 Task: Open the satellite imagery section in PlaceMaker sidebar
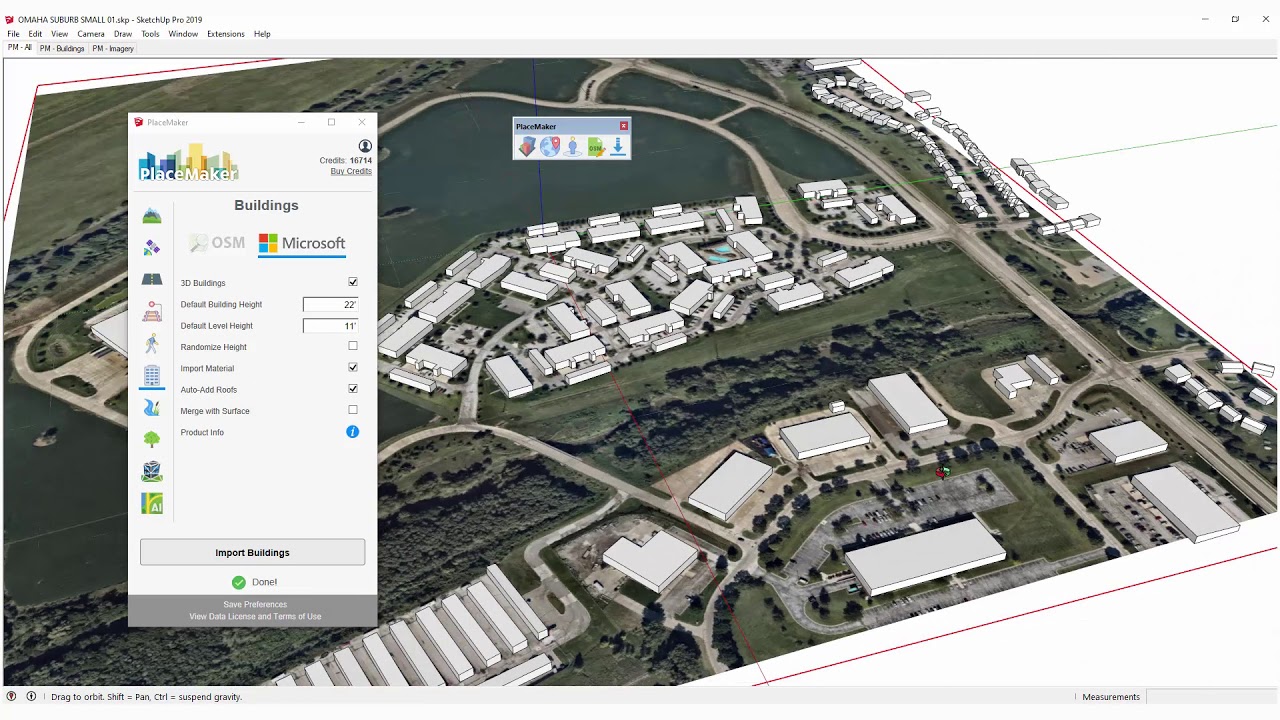[151, 247]
